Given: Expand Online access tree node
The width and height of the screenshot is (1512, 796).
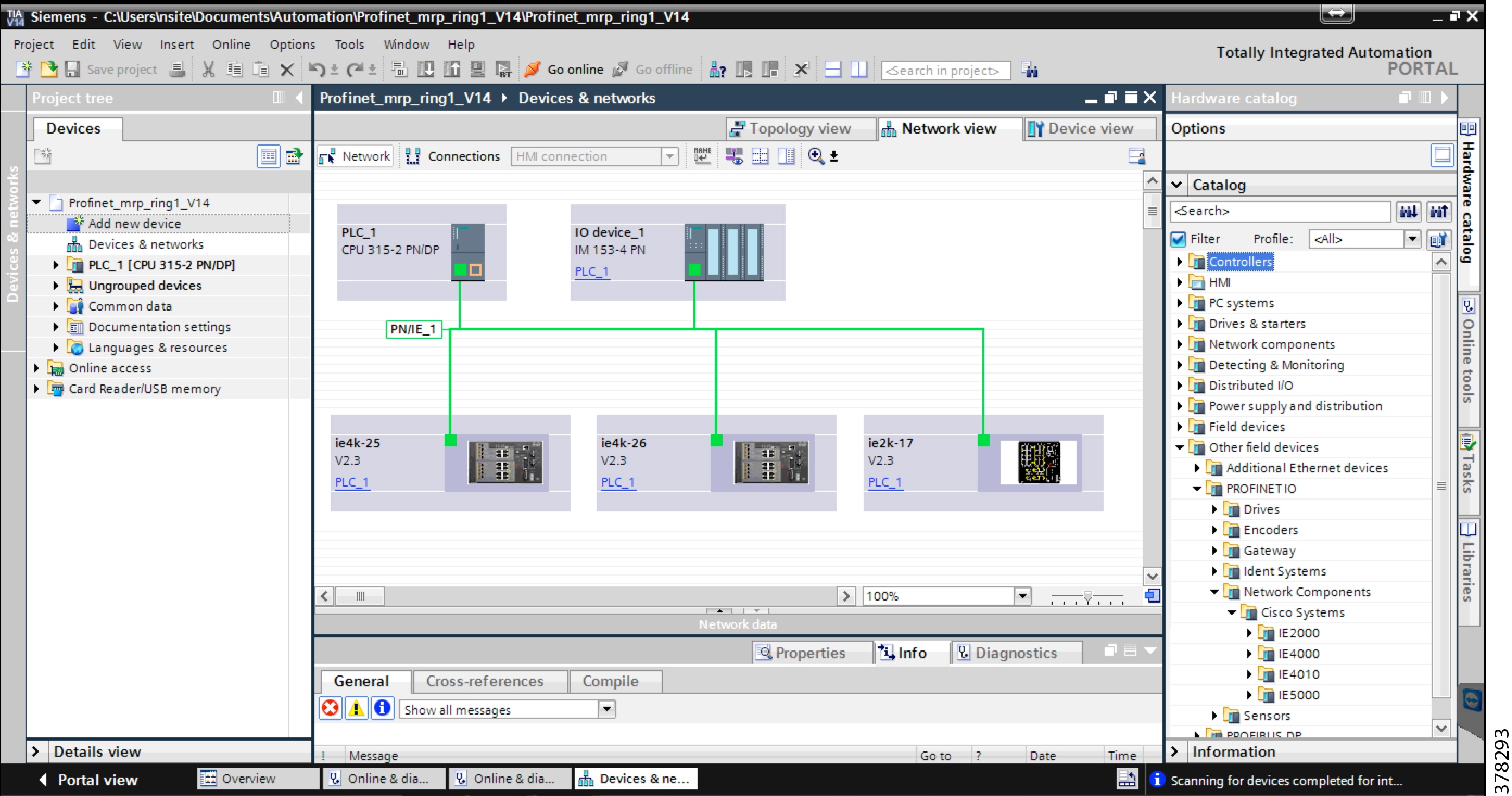Looking at the screenshot, I should [x=36, y=368].
